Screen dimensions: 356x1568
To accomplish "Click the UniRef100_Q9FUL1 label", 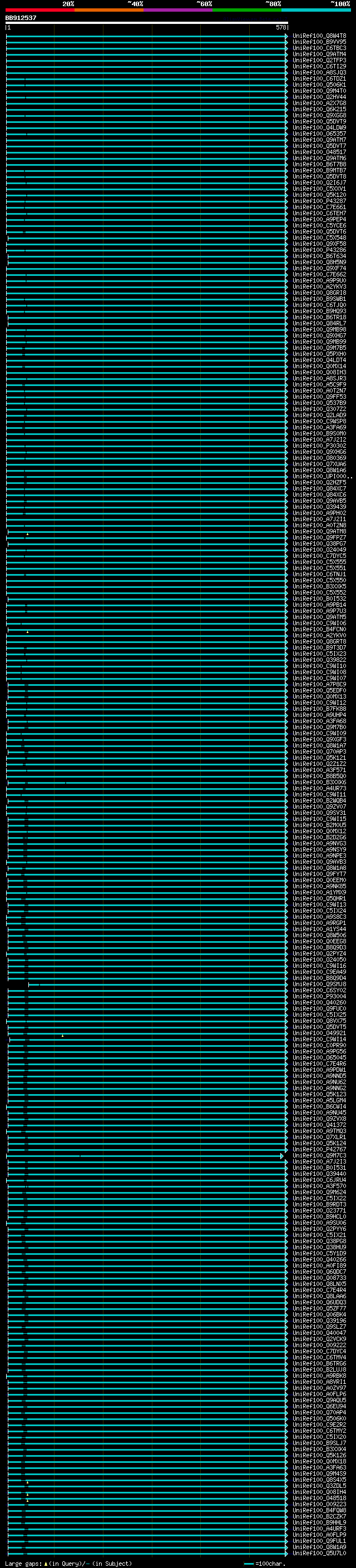I will click(319, 1541).
